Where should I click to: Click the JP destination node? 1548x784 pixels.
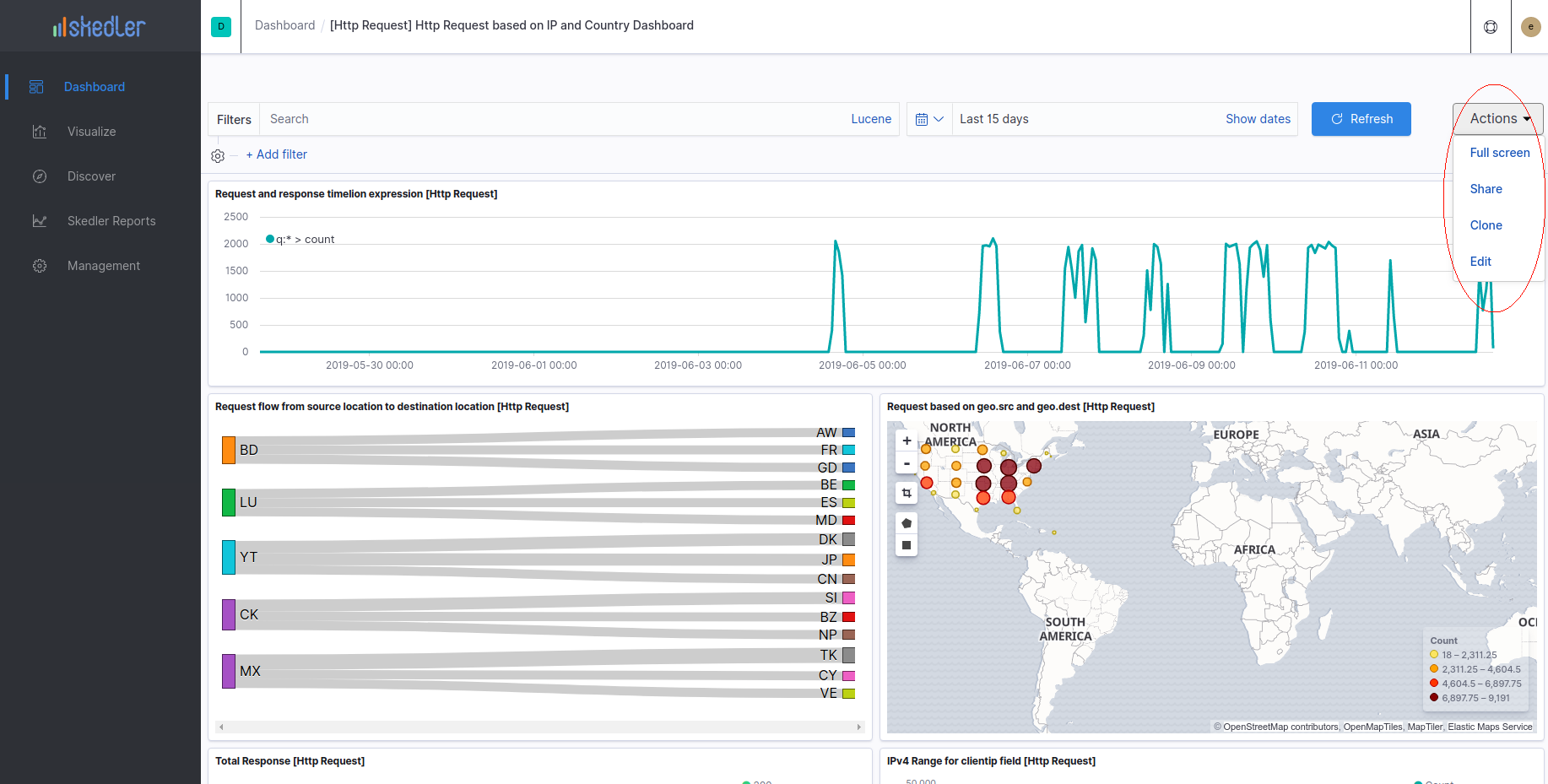[x=848, y=560]
